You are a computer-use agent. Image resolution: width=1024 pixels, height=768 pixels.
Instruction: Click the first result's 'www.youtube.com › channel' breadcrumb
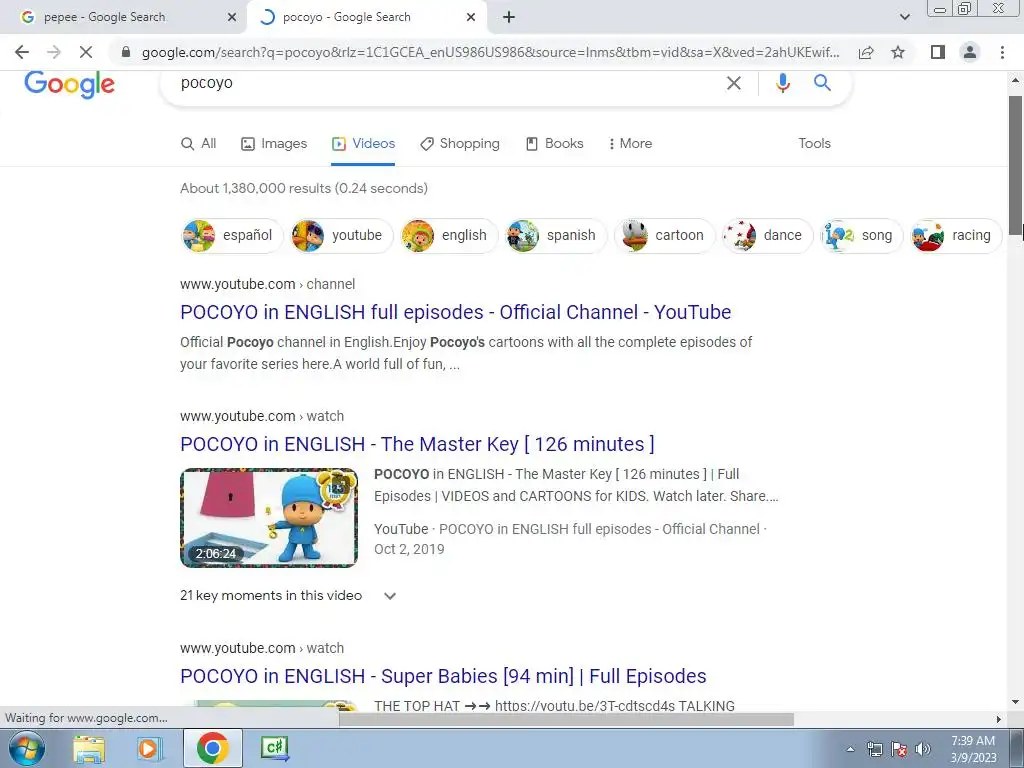268,284
